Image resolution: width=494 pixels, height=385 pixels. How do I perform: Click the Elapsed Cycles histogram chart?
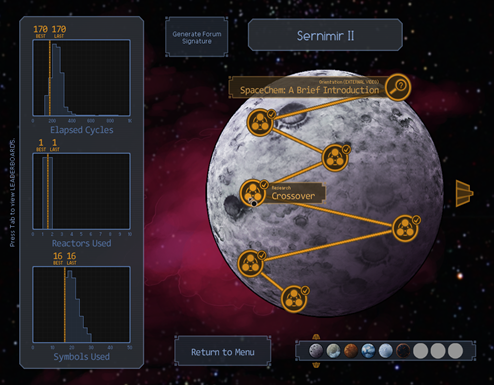(x=81, y=78)
